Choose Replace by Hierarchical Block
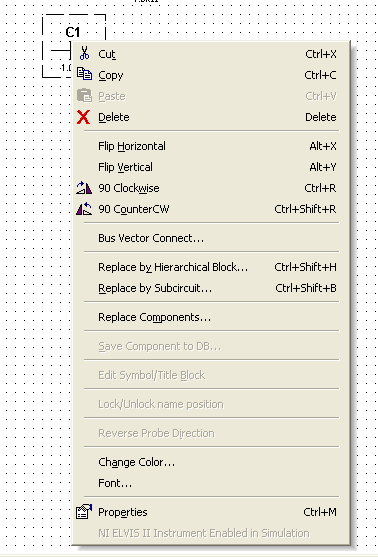 pyautogui.click(x=211, y=267)
